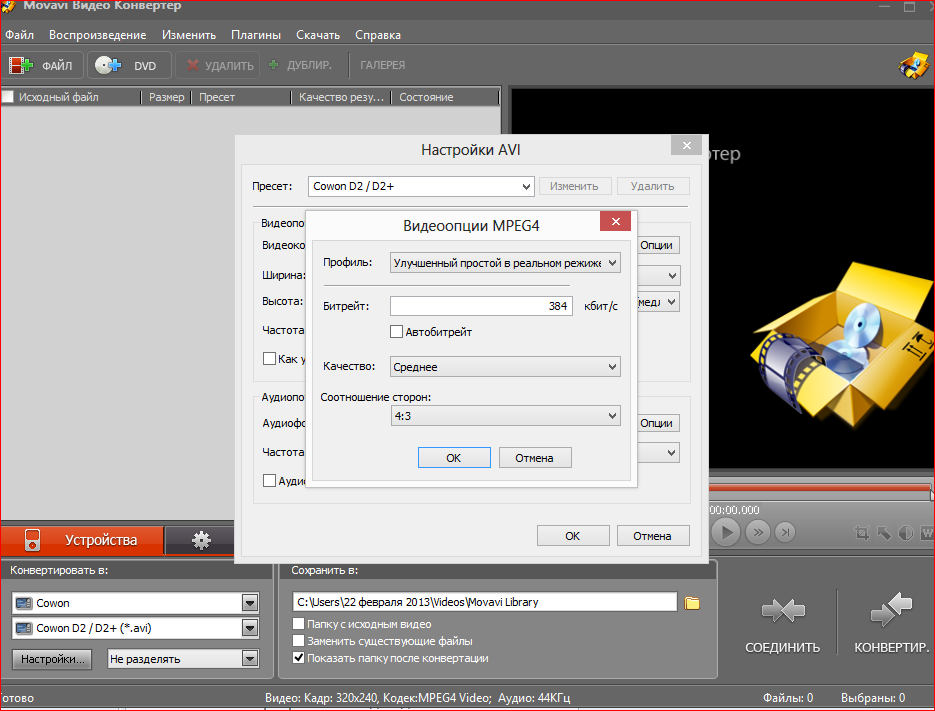Click the add DVD toolbar button
Screen dimensions: 935x711
pos(129,65)
